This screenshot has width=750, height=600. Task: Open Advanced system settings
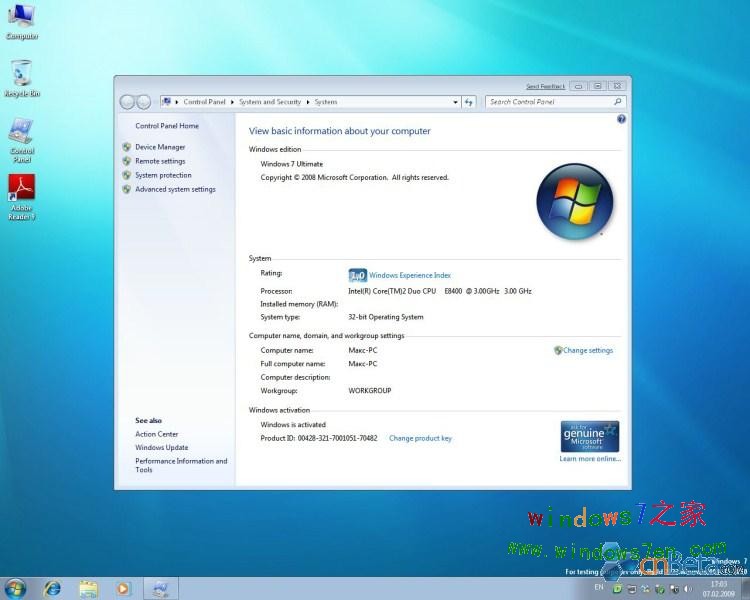pos(175,189)
